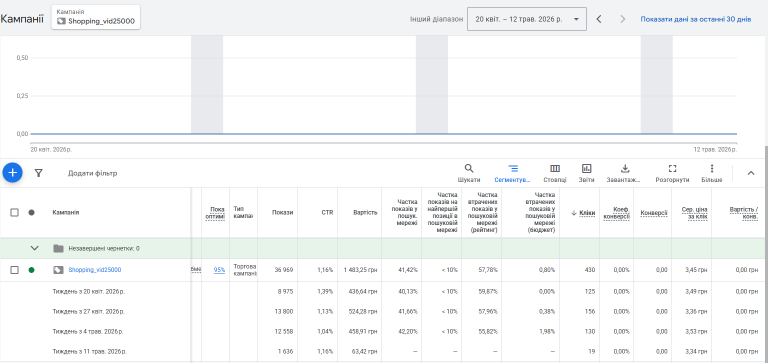Image resolution: width=768 pixels, height=363 pixels.
Task: Click the Download icon
Action: (x=624, y=169)
